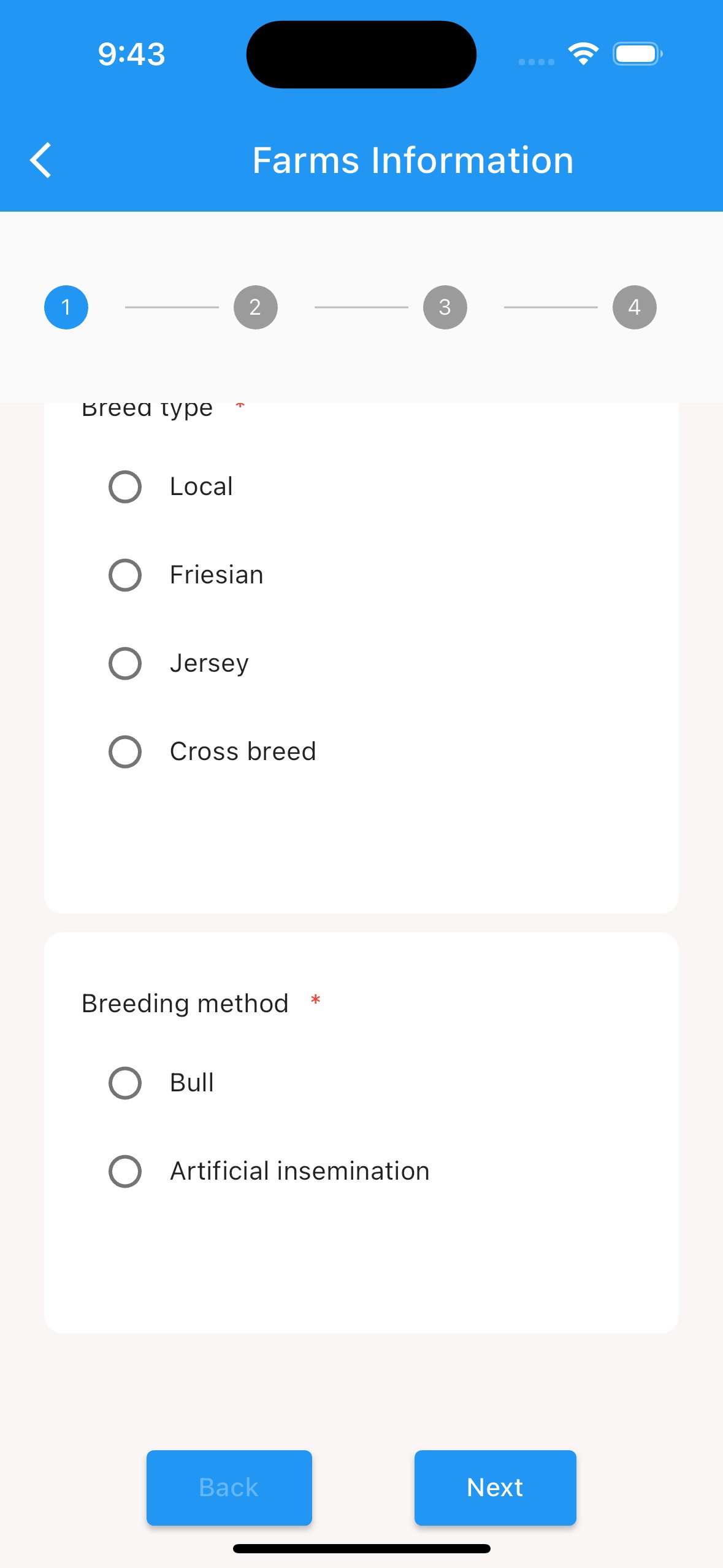
Task: Choose Artificial insemination option
Action: (x=125, y=1172)
